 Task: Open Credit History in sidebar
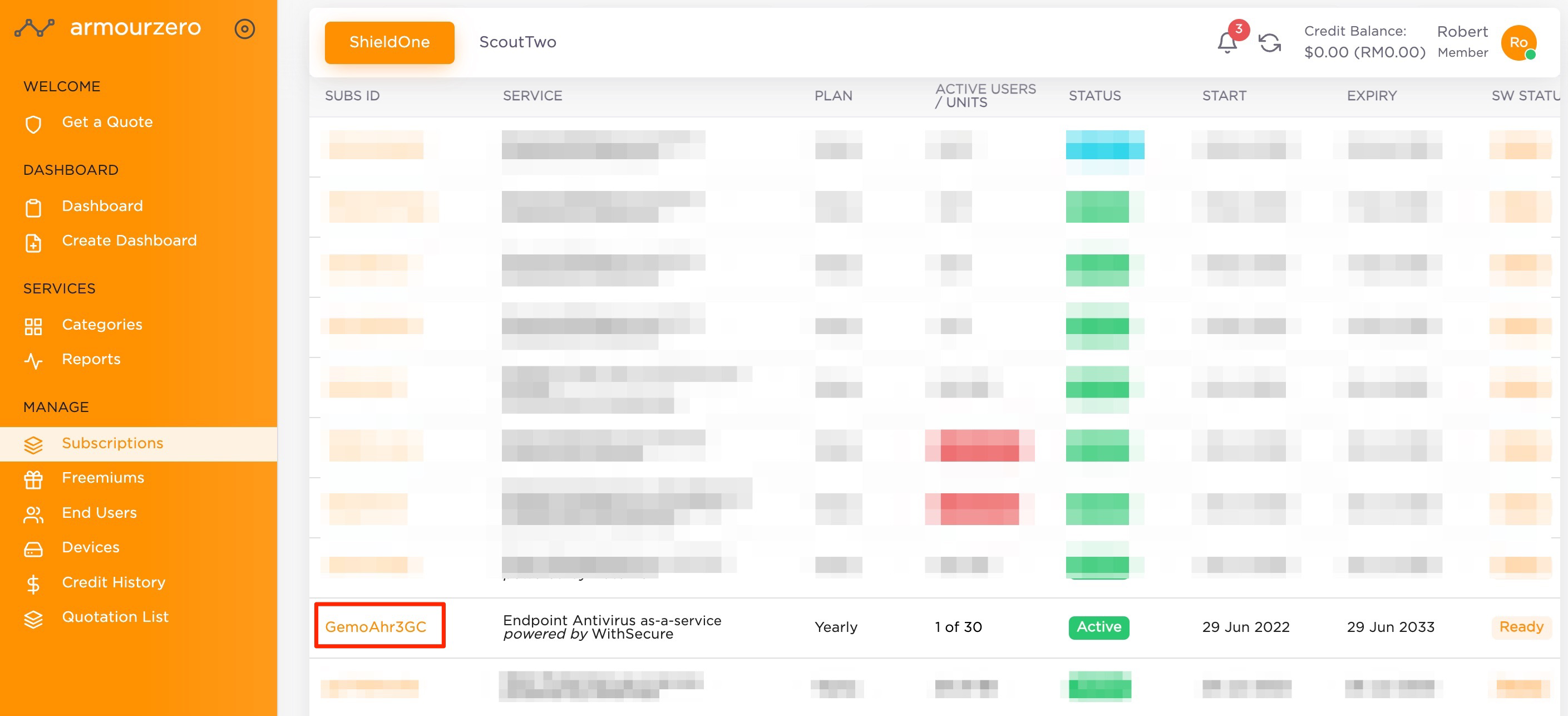113,583
